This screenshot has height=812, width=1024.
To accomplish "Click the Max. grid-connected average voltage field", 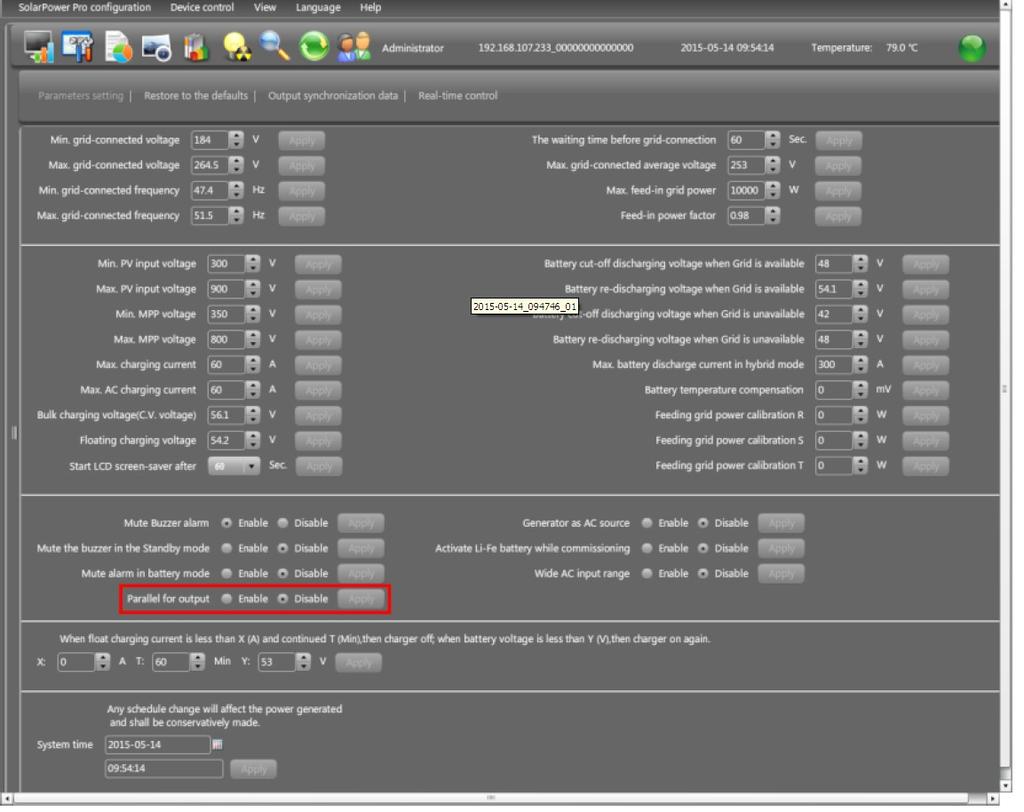I will (746, 165).
